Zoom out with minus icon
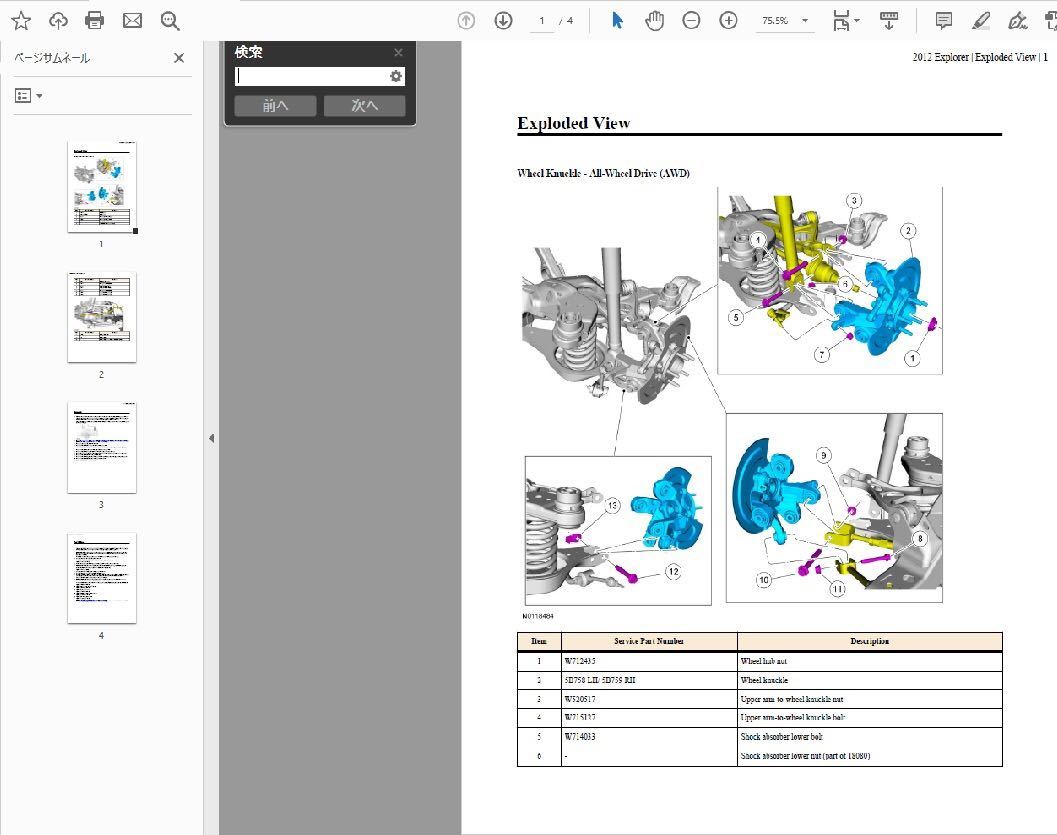Screen dimensions: 1057x835 click(x=691, y=21)
